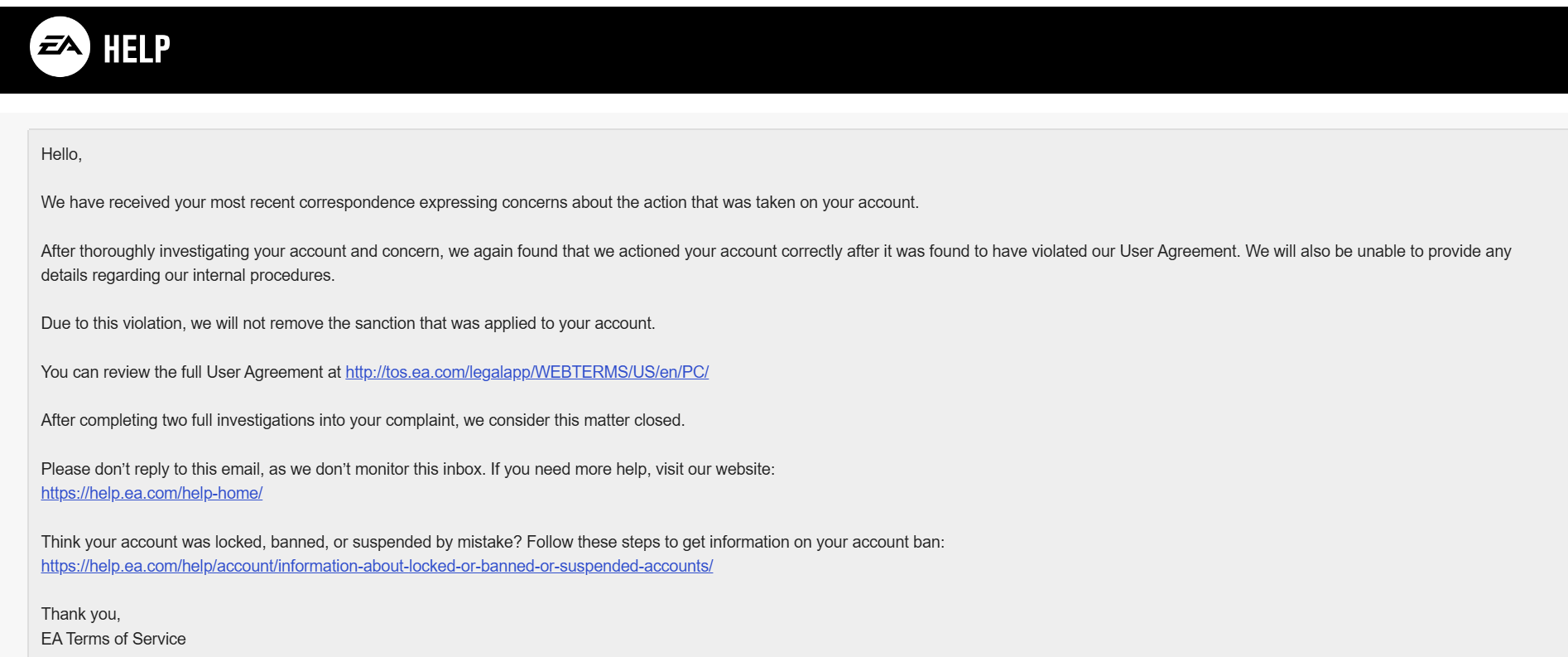1568x657 pixels.
Task: Open the help.ea.com help-home link
Action: point(152,493)
